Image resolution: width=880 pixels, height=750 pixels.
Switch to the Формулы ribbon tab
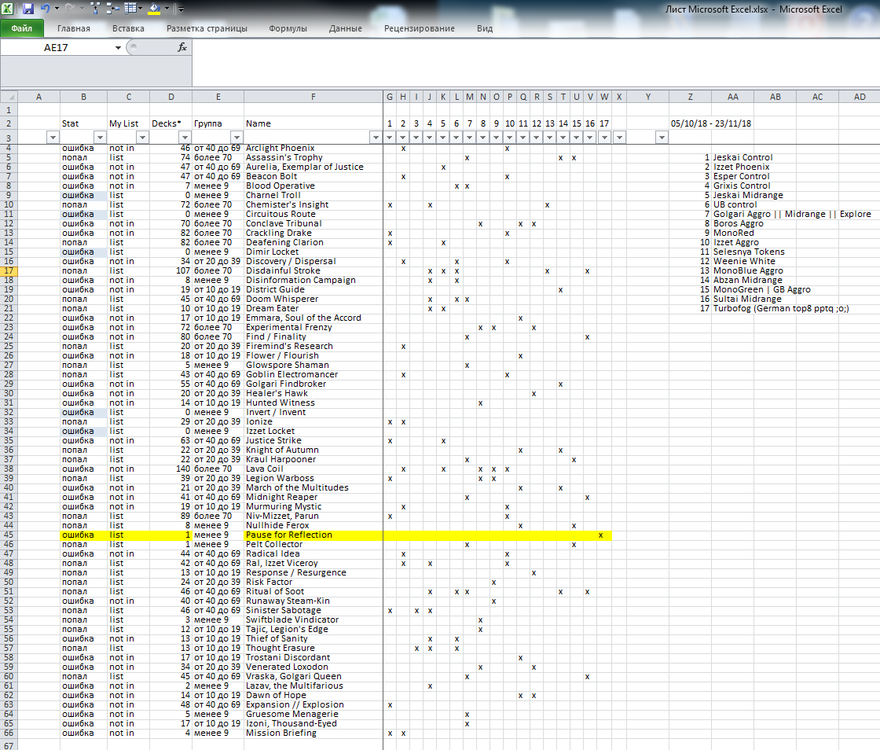(288, 29)
